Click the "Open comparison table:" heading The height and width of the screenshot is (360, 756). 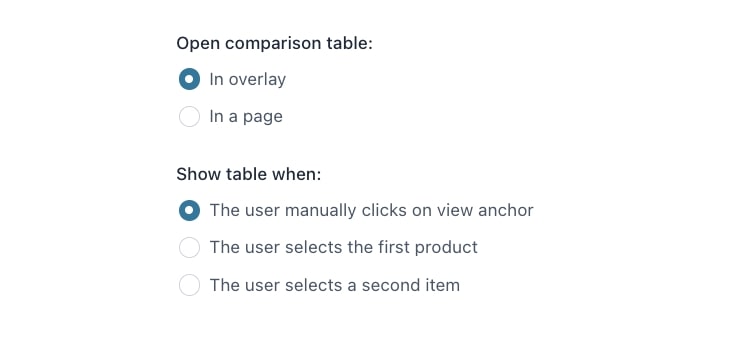275,43
